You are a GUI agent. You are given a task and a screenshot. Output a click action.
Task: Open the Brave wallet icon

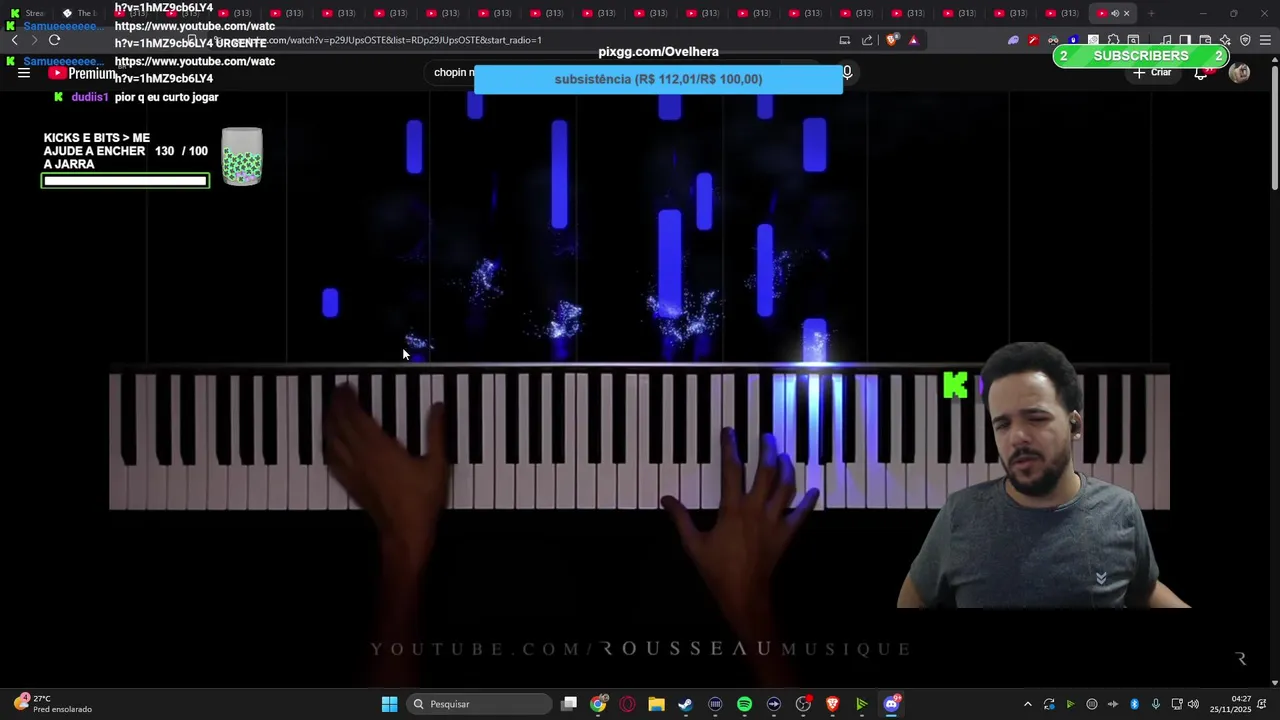[1205, 40]
